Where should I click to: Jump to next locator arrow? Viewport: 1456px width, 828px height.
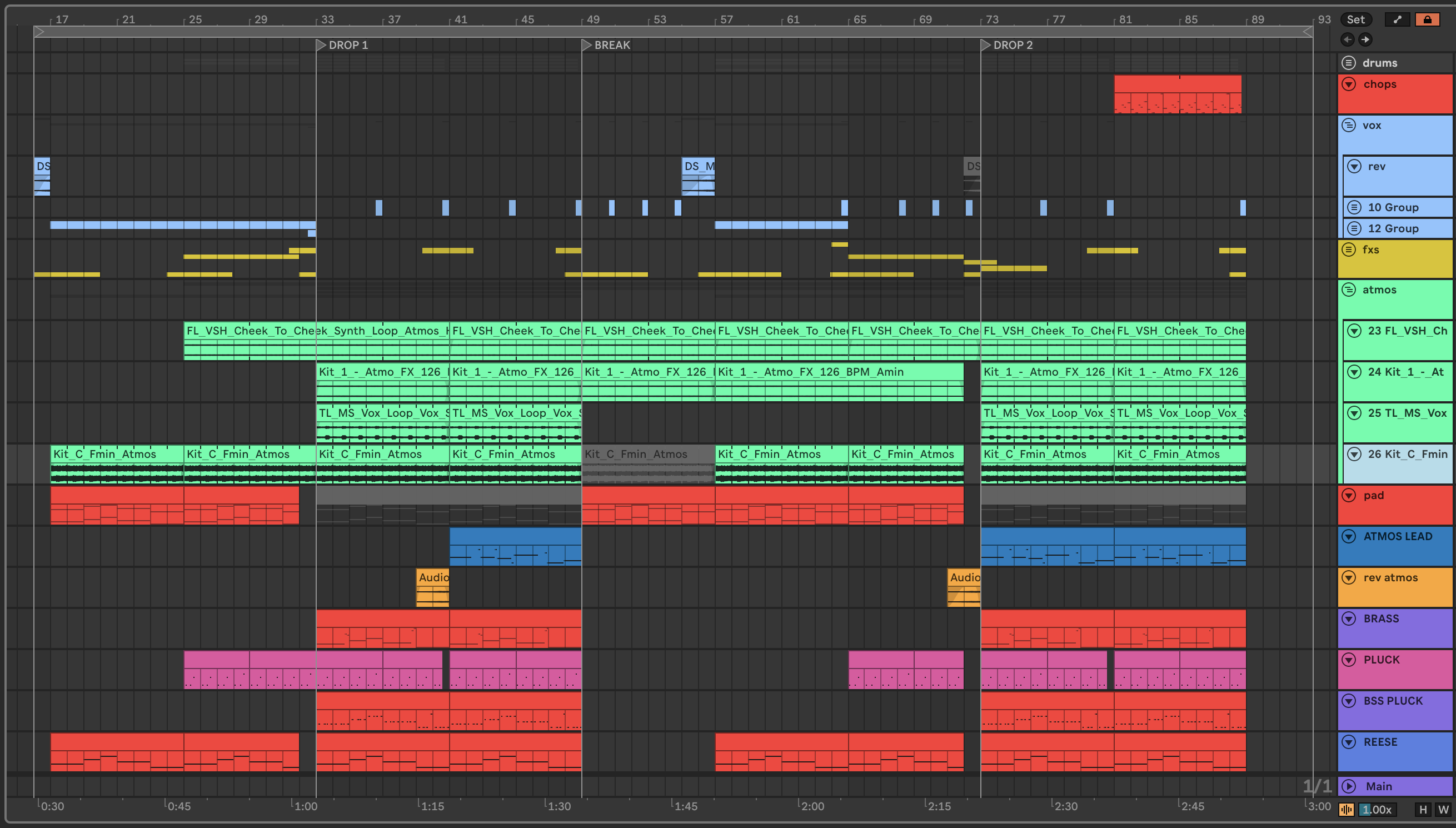pyautogui.click(x=1365, y=39)
